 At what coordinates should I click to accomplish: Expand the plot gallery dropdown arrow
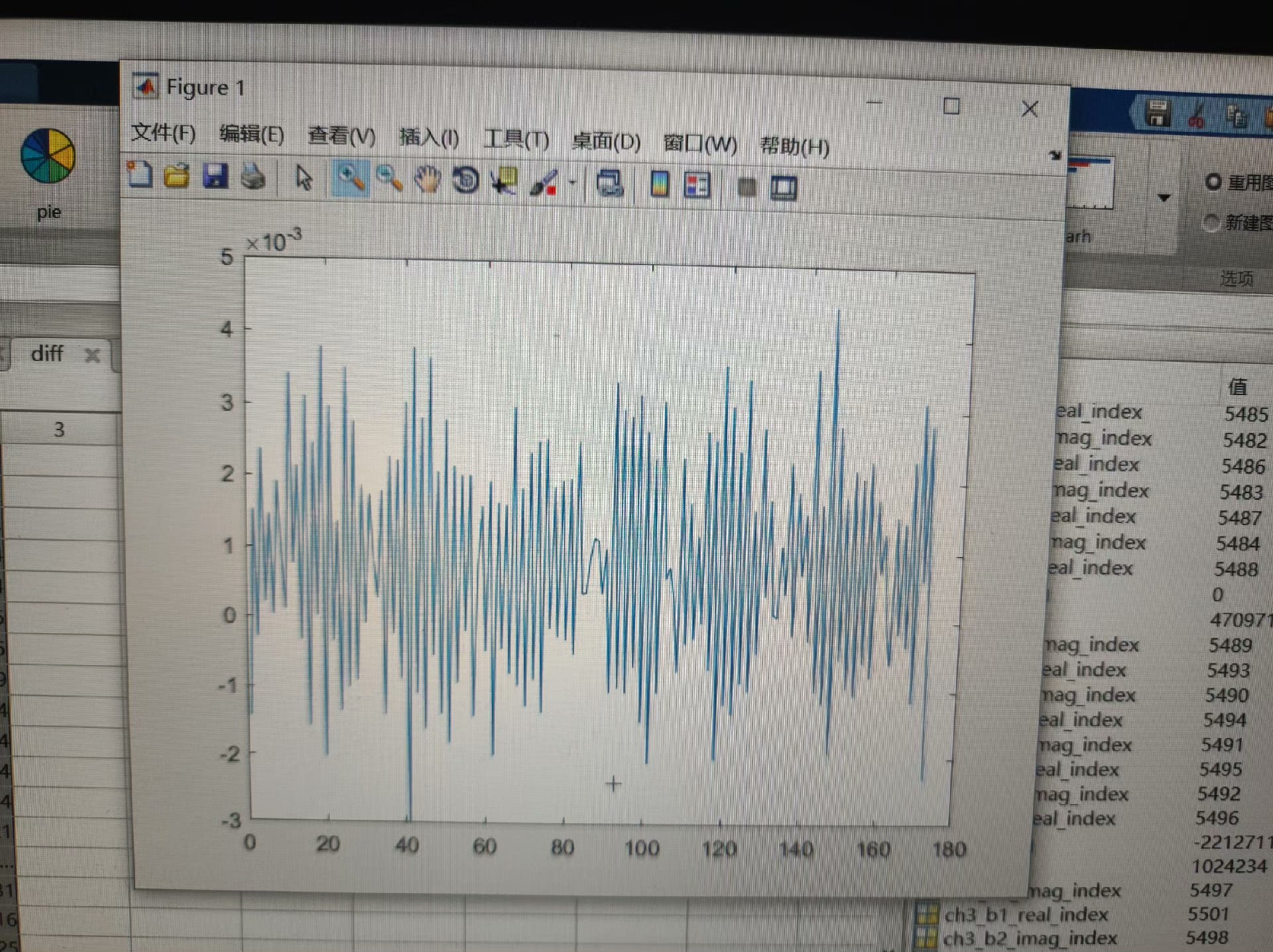click(x=1164, y=198)
